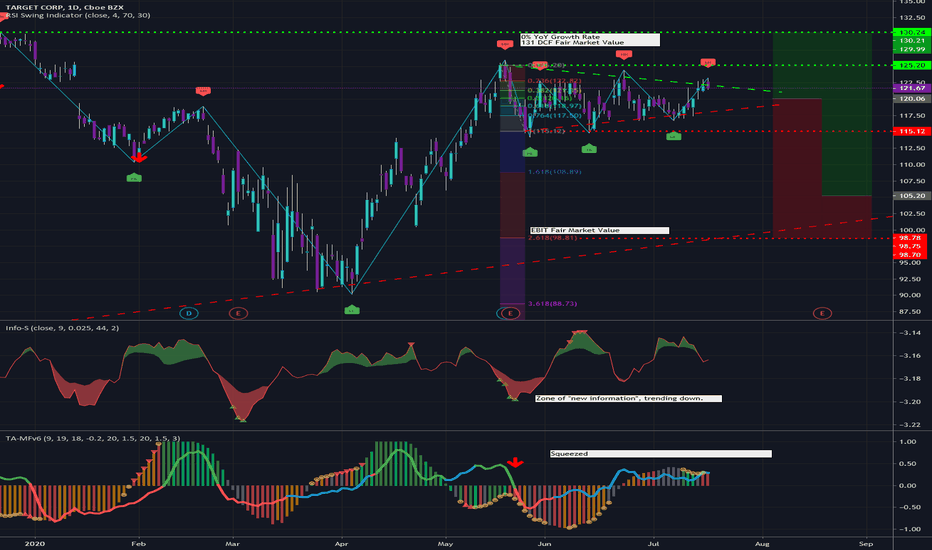Image resolution: width=932 pixels, height=550 pixels.
Task: Click the Feb label on time axis
Action: [138, 543]
